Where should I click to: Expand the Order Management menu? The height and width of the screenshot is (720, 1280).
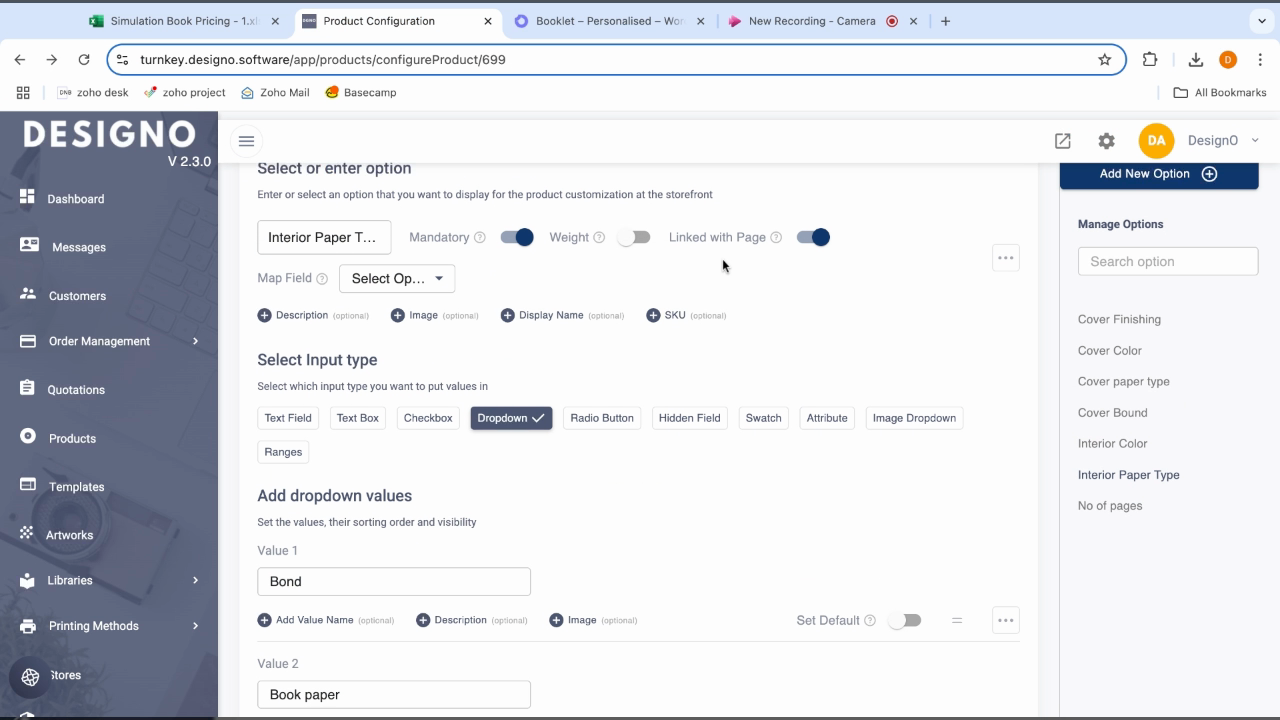(110, 341)
